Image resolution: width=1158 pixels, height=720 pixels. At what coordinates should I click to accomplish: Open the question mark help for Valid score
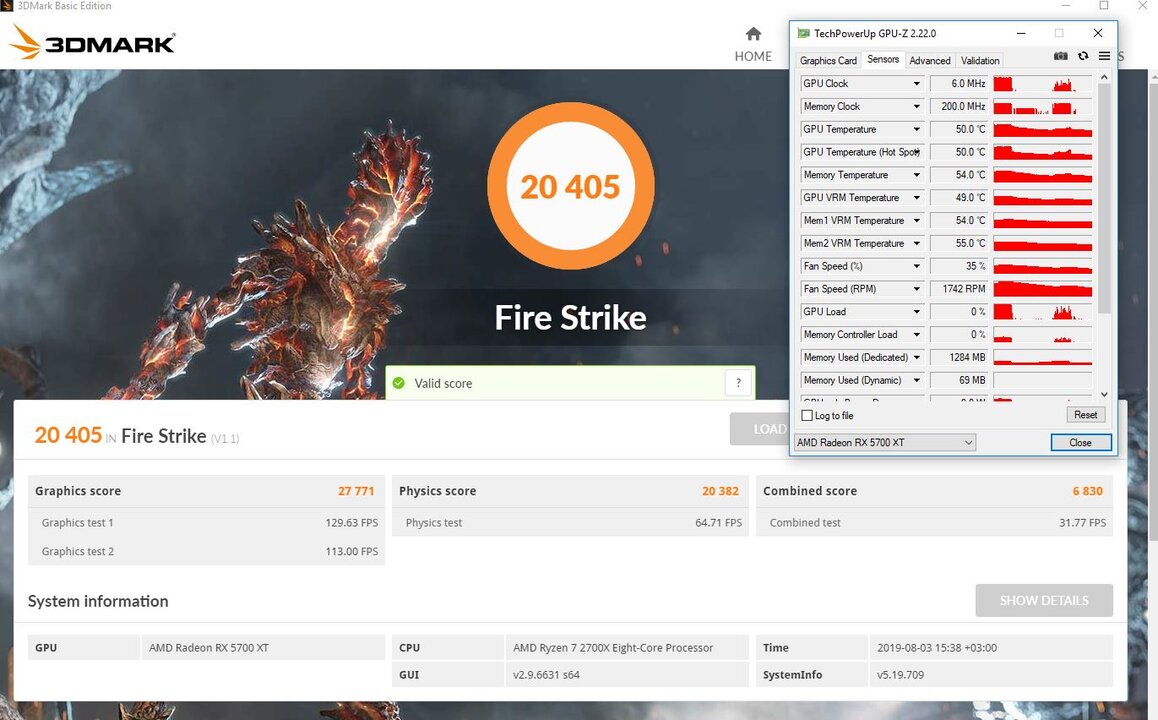pos(738,383)
